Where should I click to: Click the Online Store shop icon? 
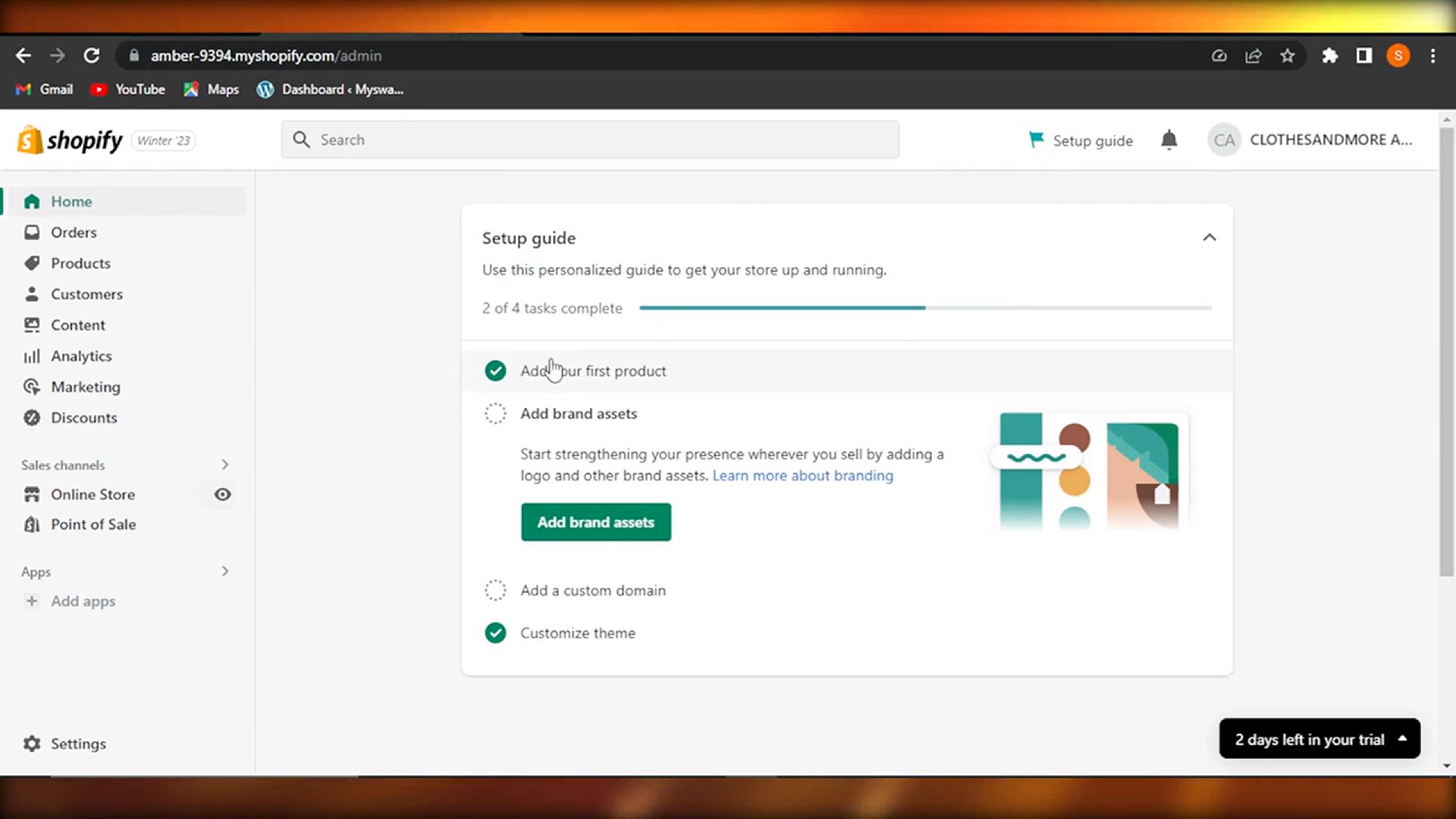coord(32,494)
